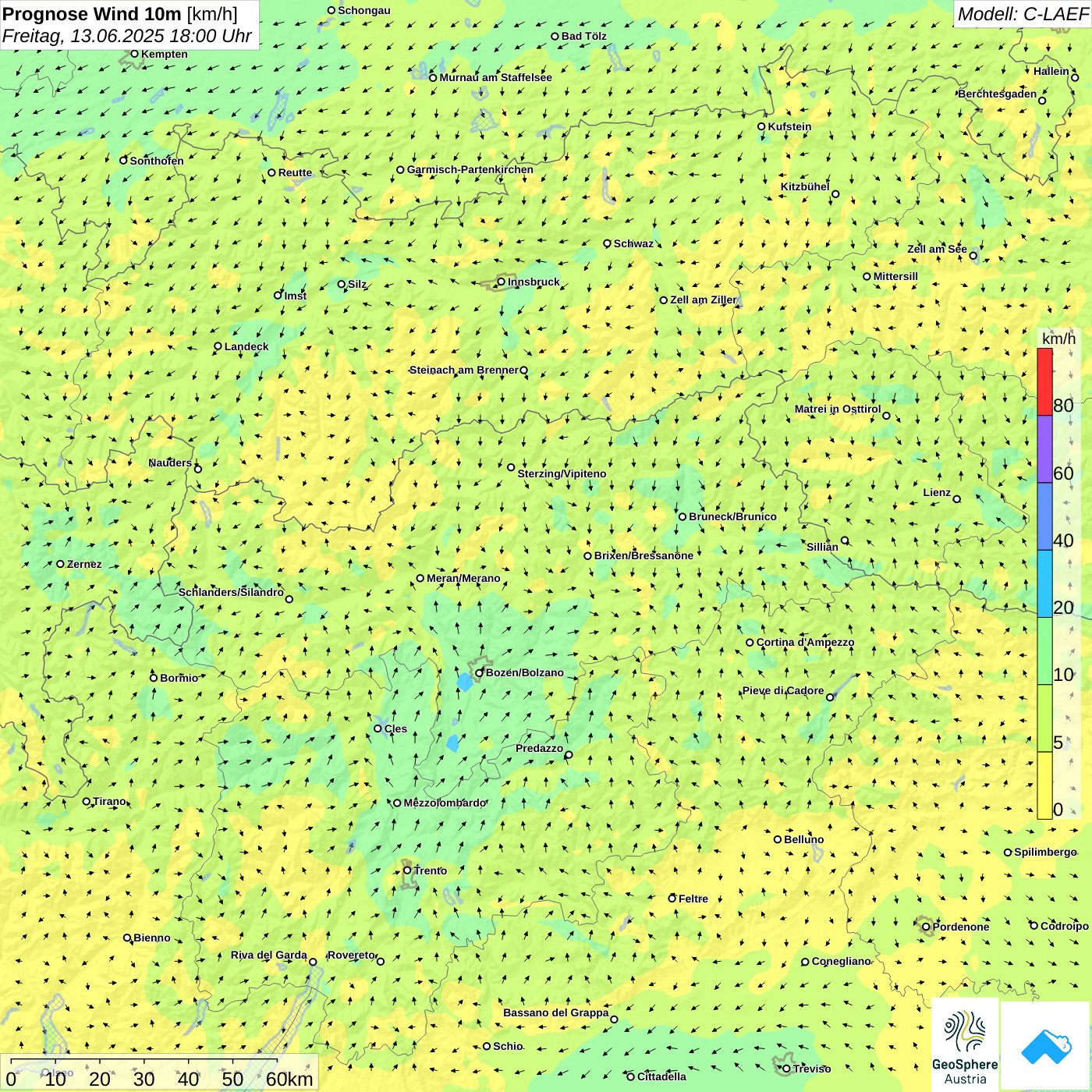Click the Schwaz city label

pos(633,243)
